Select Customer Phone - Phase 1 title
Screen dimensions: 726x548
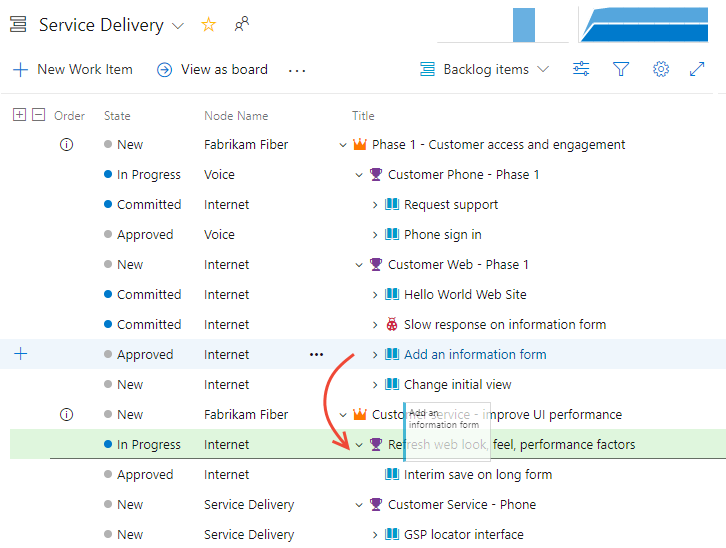(463, 175)
